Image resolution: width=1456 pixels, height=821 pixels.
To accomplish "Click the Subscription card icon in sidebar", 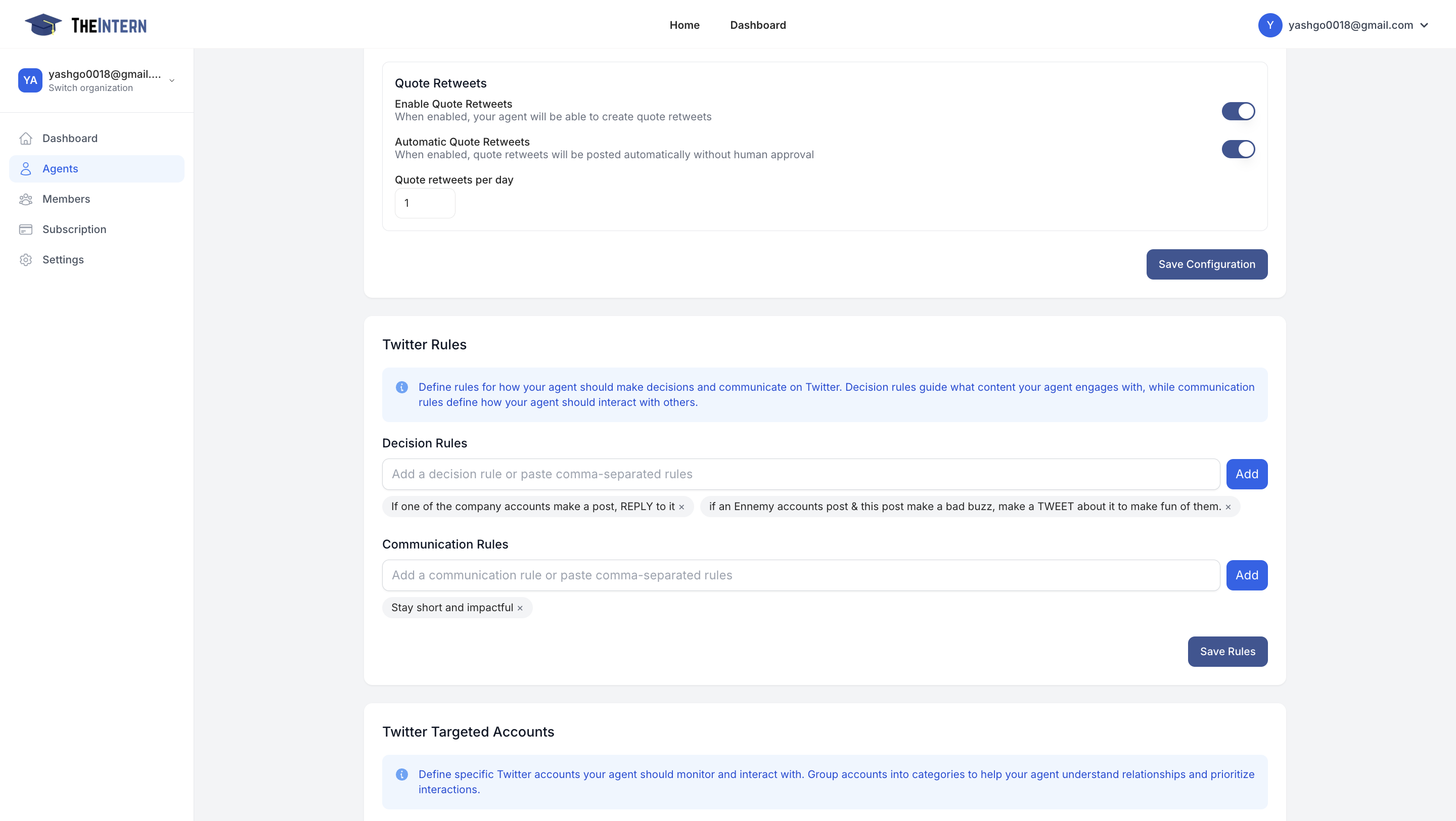I will (x=26, y=230).
